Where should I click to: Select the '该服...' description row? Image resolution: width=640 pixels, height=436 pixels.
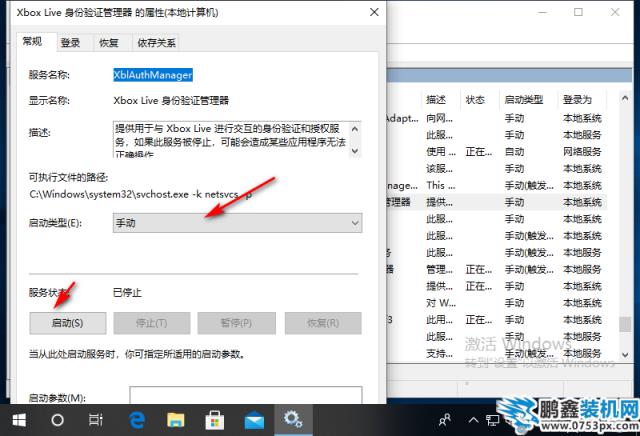(x=439, y=169)
